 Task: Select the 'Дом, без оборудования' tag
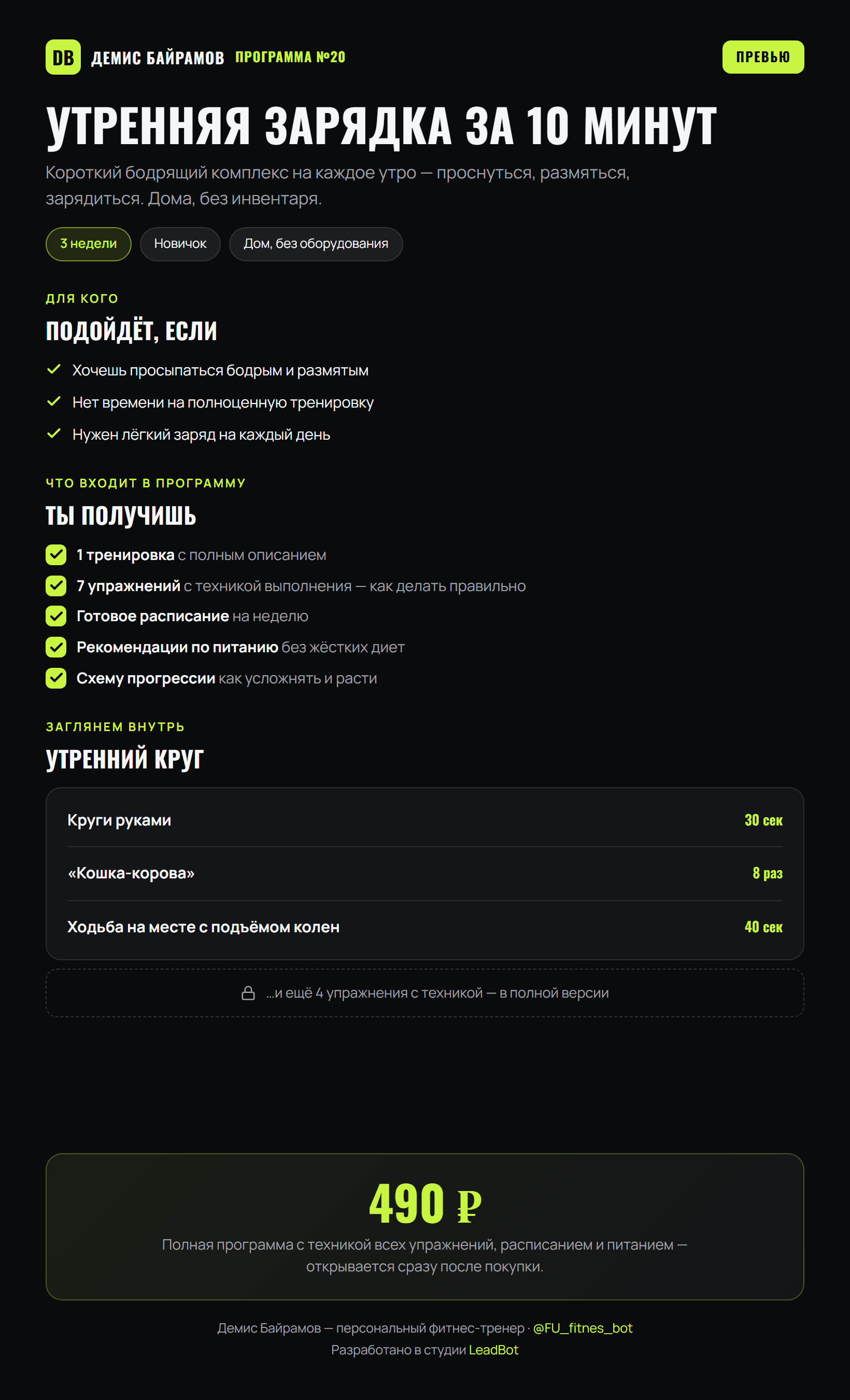click(316, 244)
